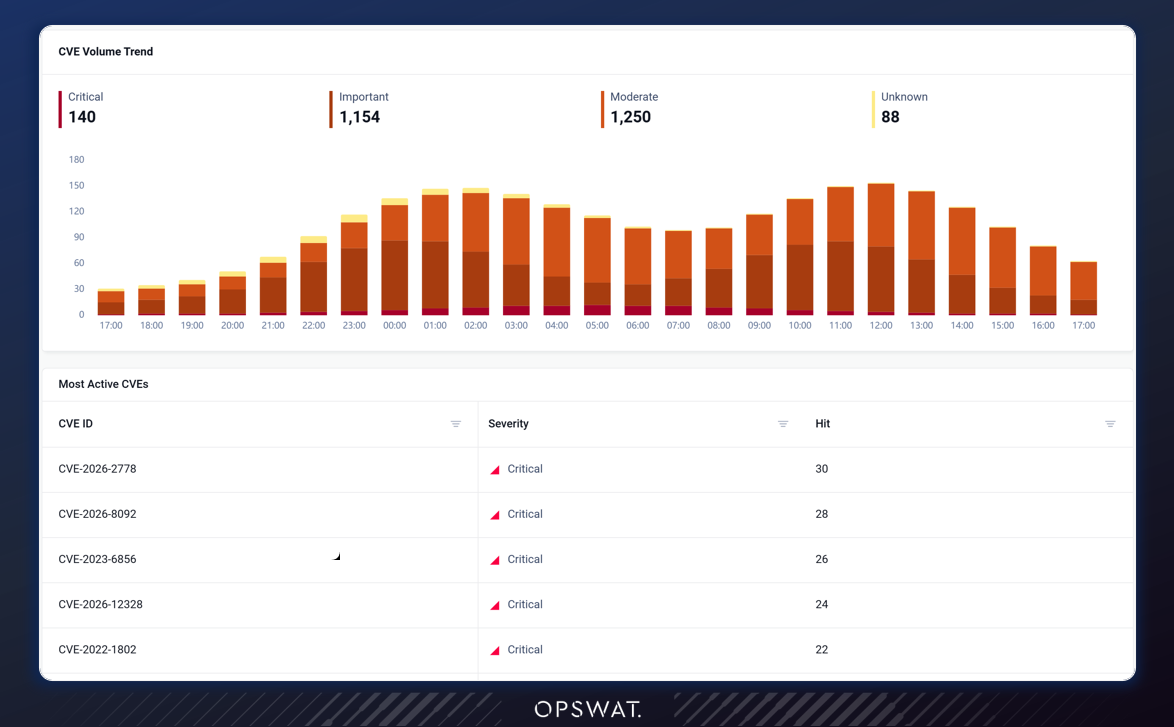Toggle the Moderate series legend
Viewport: 1174px width, 727px height.
630,109
